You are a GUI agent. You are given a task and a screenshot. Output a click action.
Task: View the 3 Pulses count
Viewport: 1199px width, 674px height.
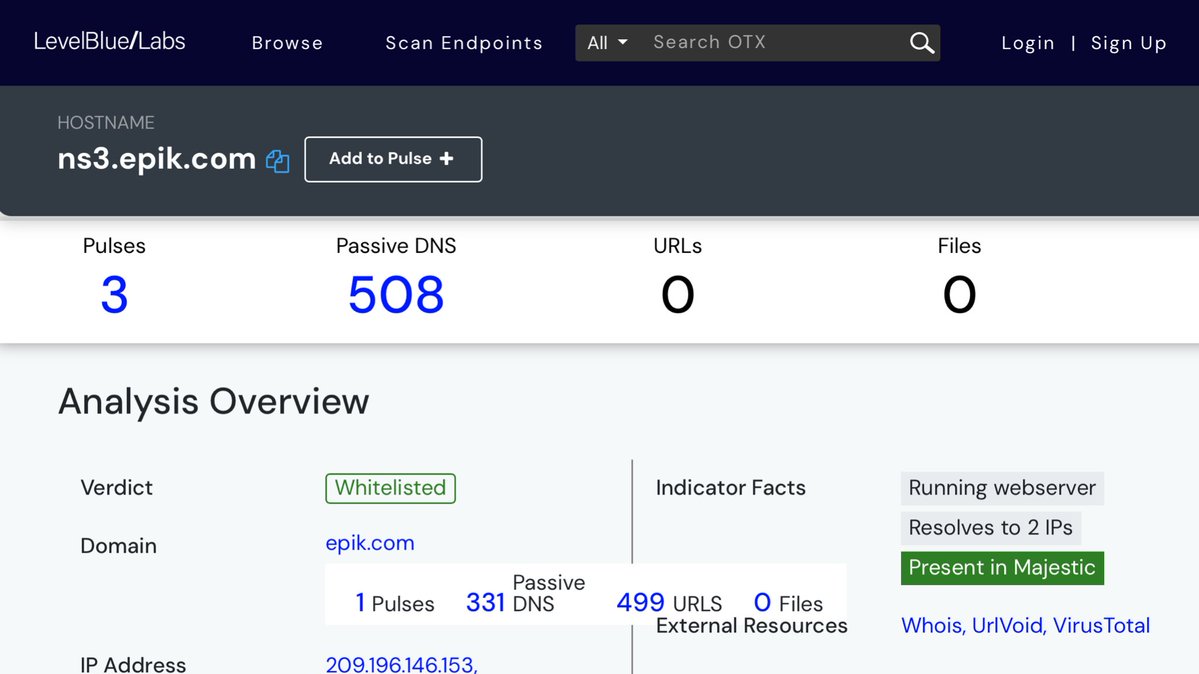(x=114, y=296)
